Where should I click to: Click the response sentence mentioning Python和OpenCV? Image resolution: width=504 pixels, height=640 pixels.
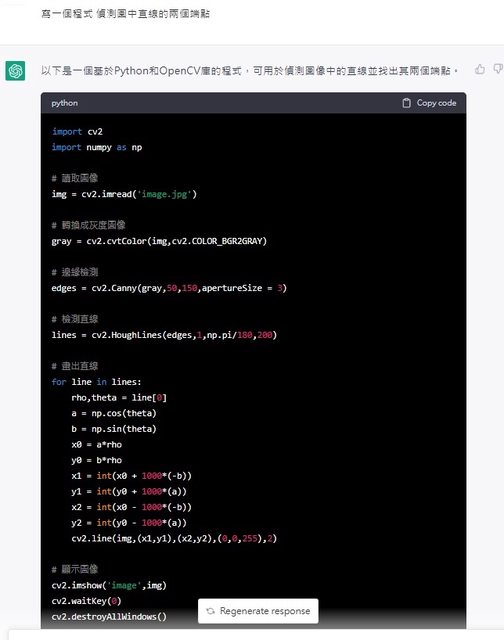(249, 71)
